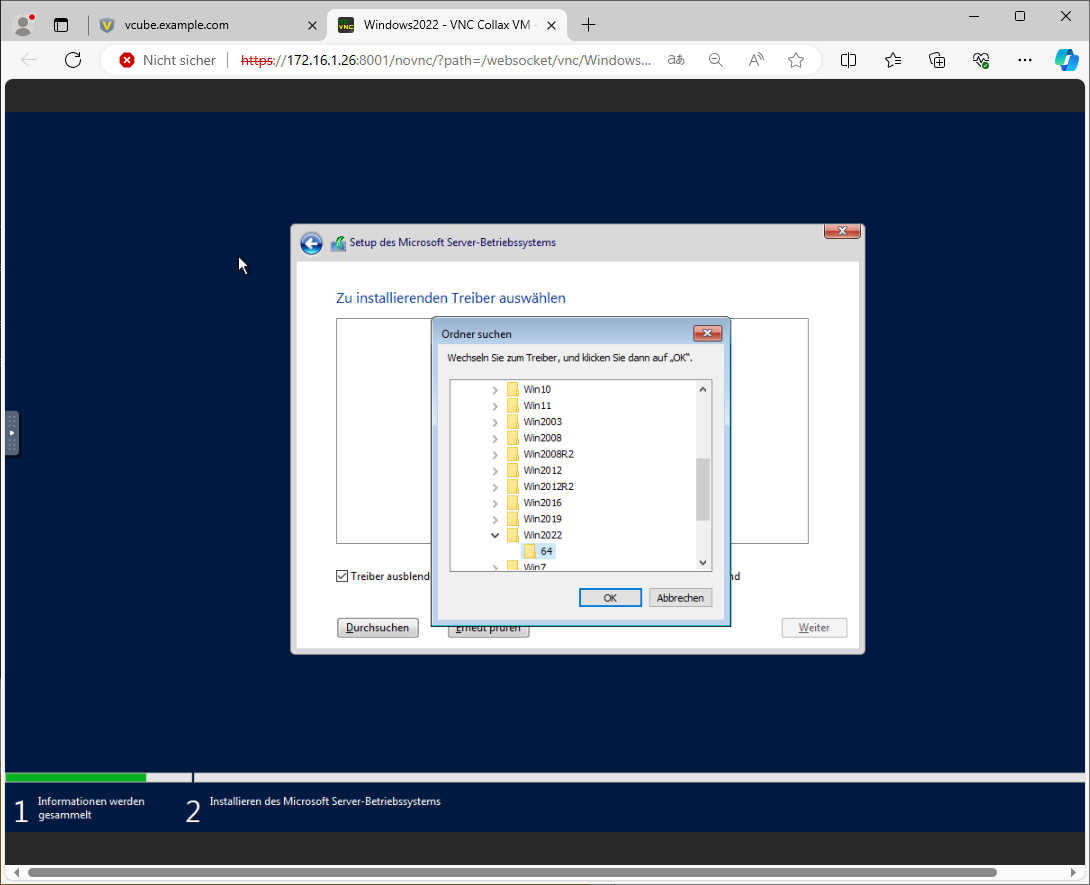Select the Win2008R2 folder name
The height and width of the screenshot is (885, 1090).
tap(548, 455)
